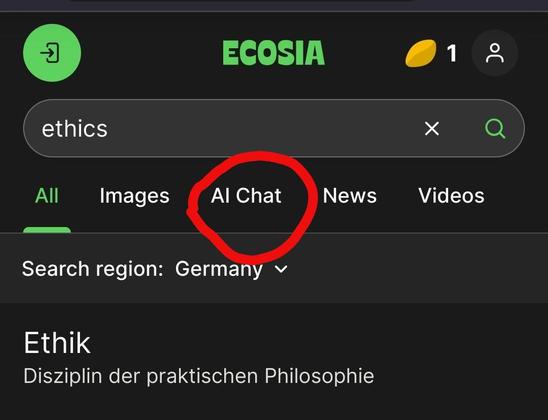Click the green magnifier search icon
548x420 pixels.
coord(495,129)
